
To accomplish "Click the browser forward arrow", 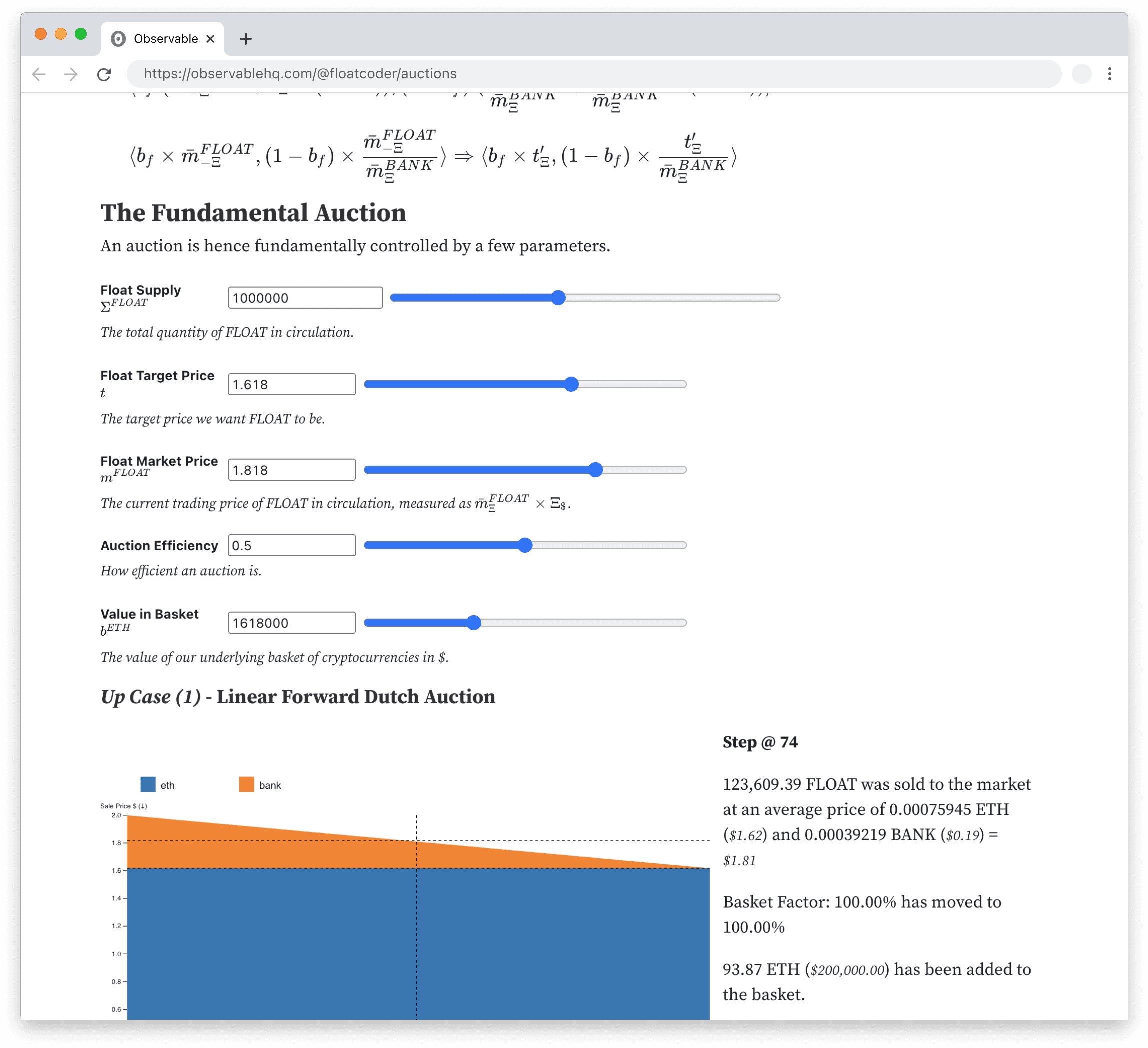I will [x=71, y=74].
